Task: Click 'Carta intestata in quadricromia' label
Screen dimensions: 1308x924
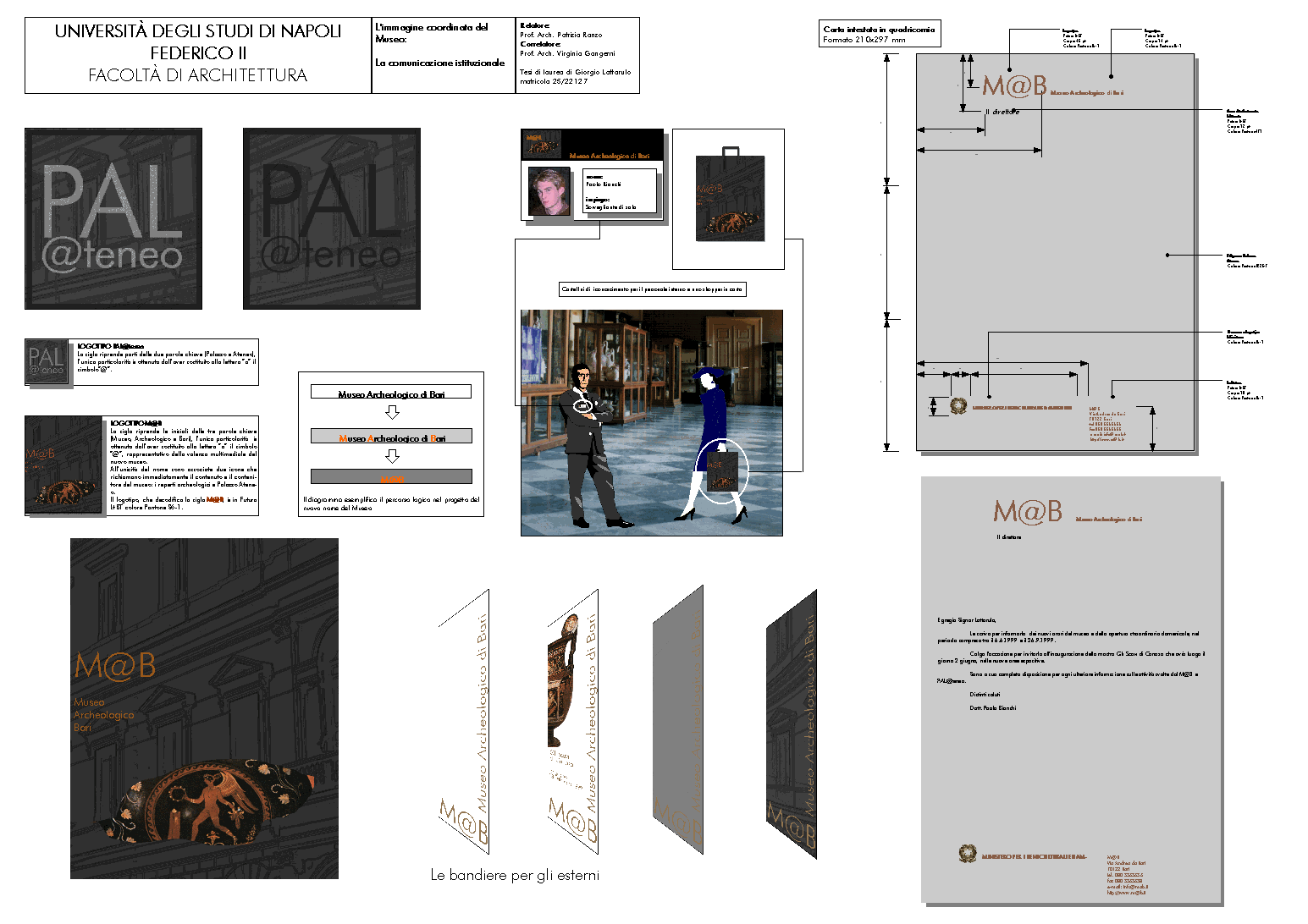Action: (879, 29)
